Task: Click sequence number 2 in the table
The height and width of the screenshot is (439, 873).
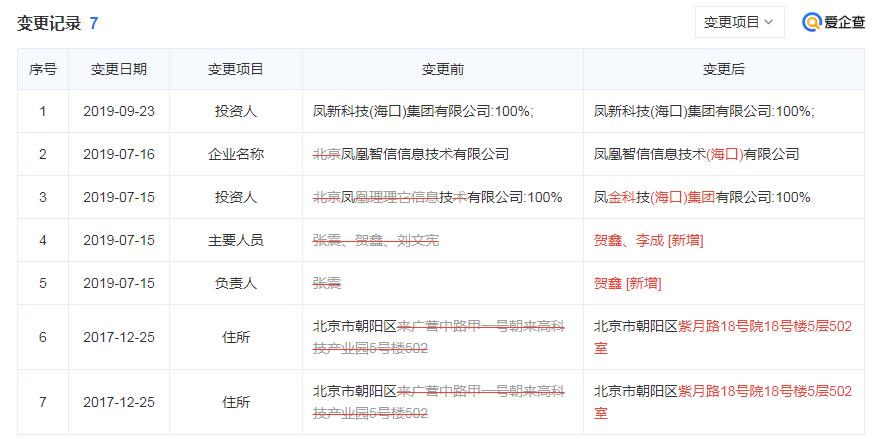Action: pyautogui.click(x=43, y=154)
